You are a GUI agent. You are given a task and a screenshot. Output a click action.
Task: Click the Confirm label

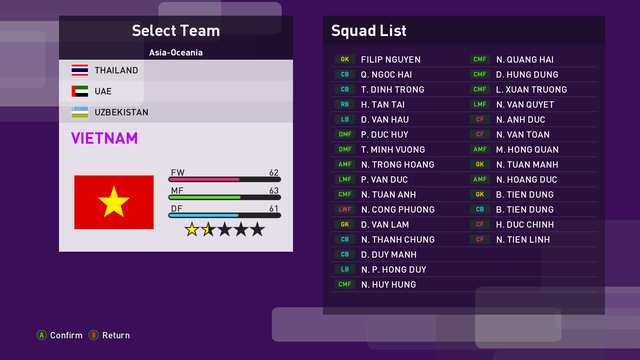[x=66, y=335]
